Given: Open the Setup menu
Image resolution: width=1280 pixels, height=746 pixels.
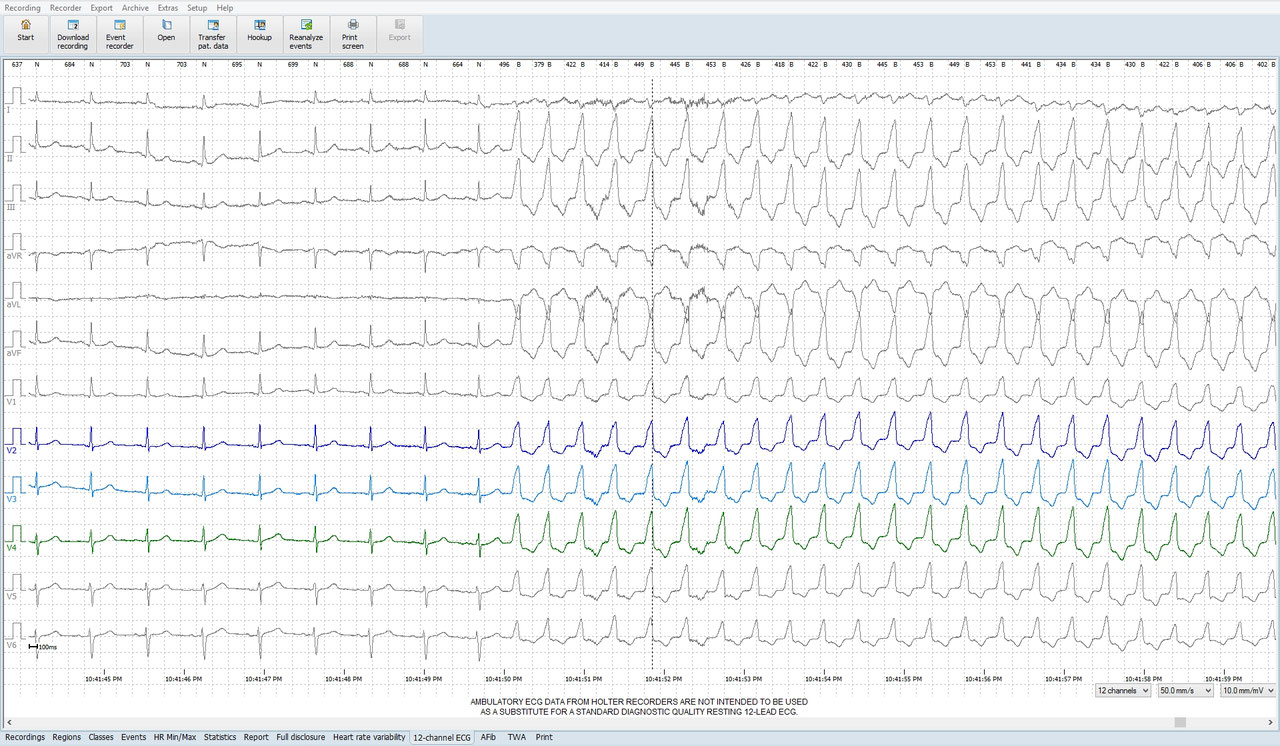Looking at the screenshot, I should point(197,7).
